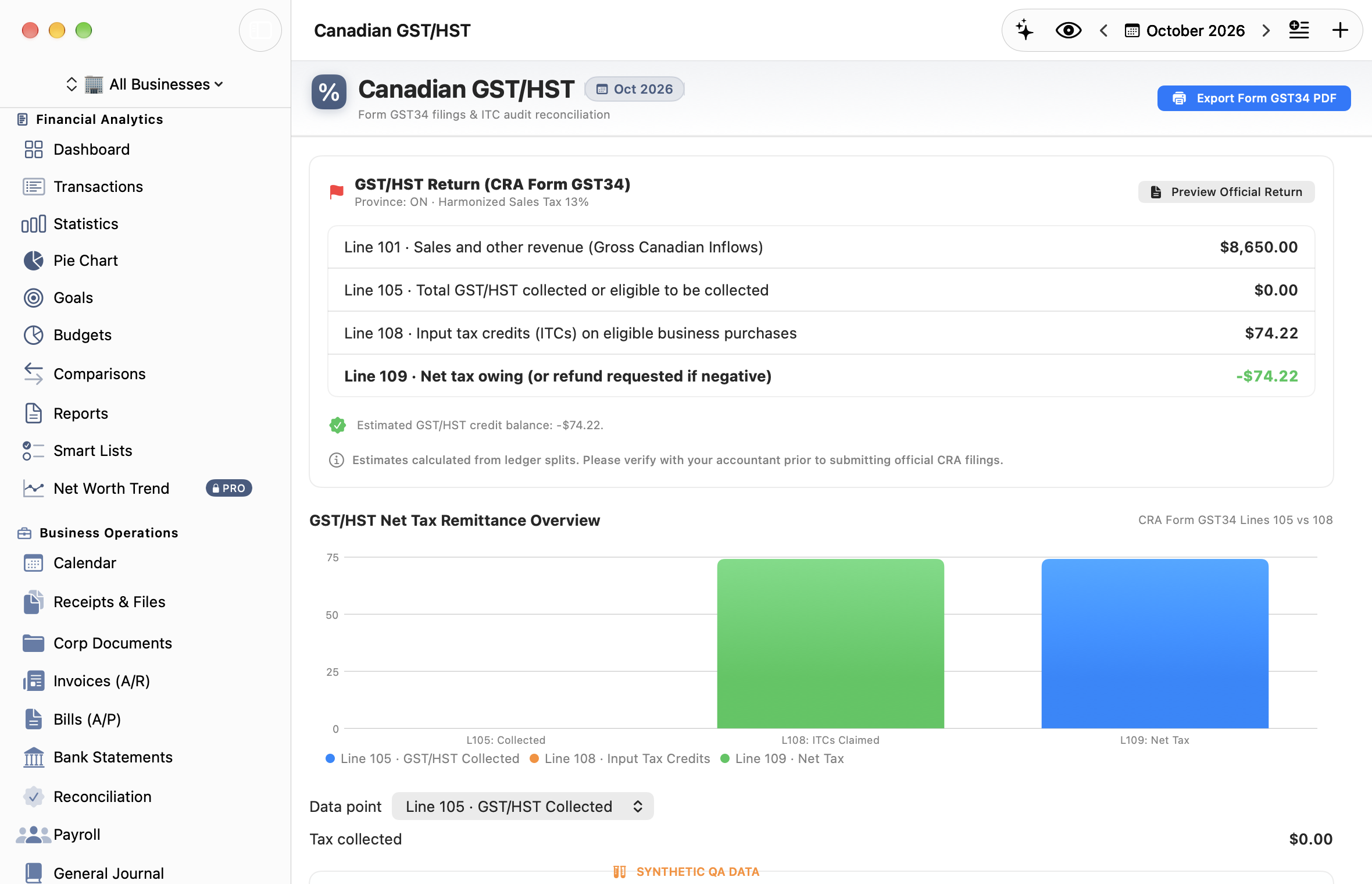
Task: Click the green ITCs Claimed chart bar
Action: 830,643
